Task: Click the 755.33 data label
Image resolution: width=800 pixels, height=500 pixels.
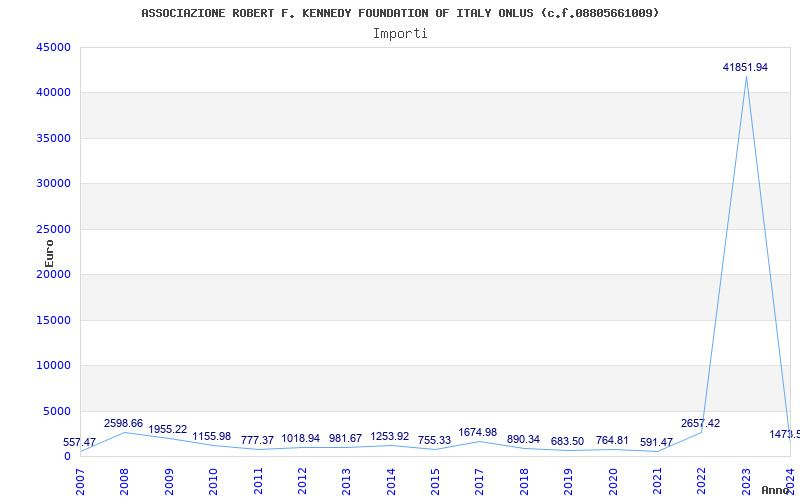Action: point(434,440)
